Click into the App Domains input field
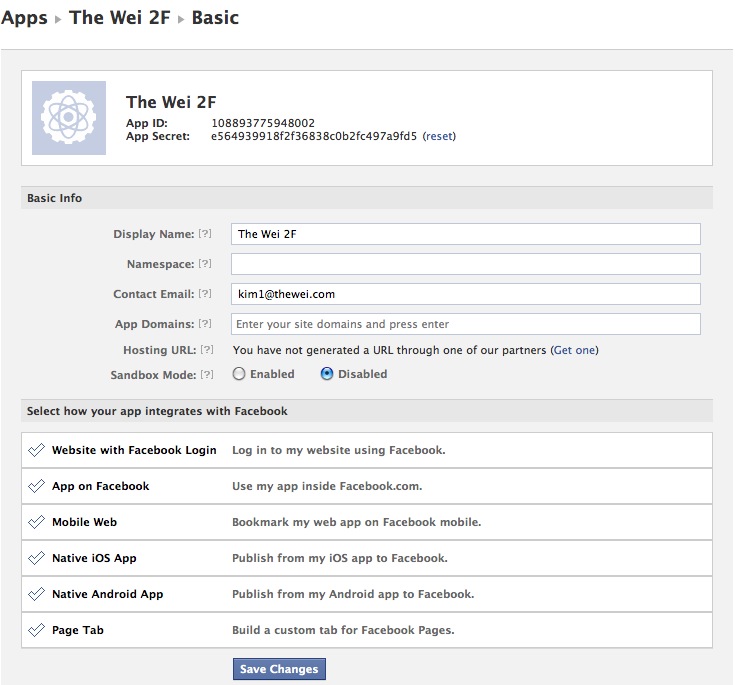Screen dimensions: 735x685 465,324
